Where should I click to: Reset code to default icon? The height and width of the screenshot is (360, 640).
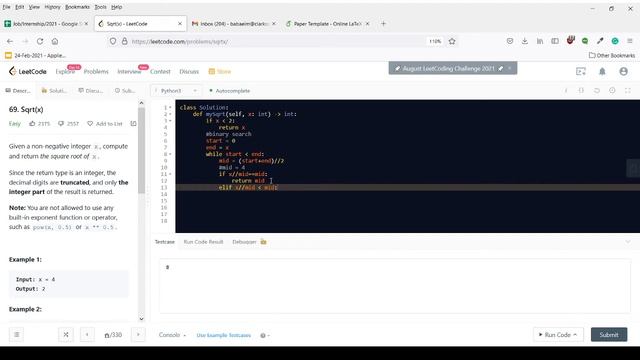click(x=597, y=91)
